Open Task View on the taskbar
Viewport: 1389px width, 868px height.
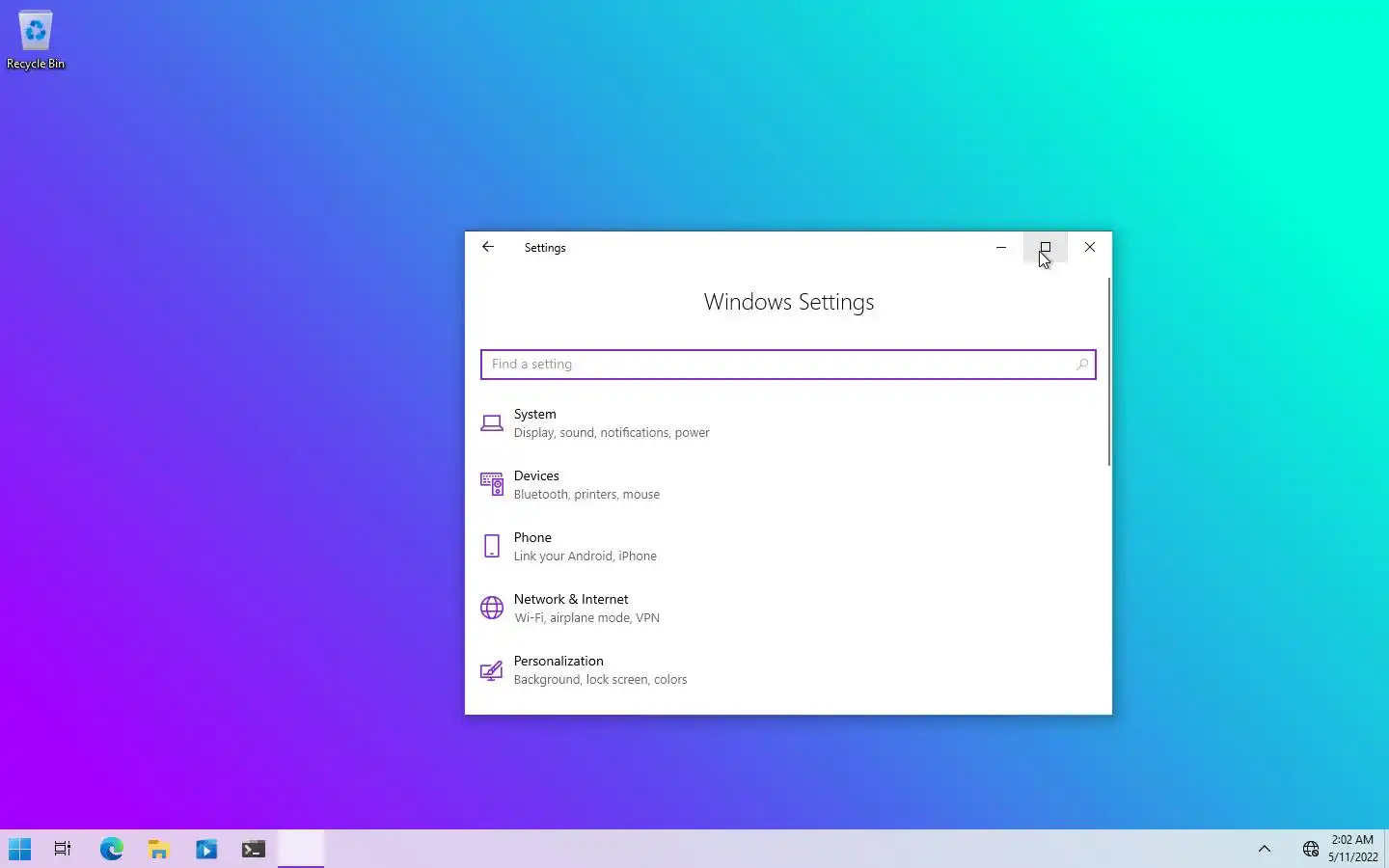click(x=63, y=849)
